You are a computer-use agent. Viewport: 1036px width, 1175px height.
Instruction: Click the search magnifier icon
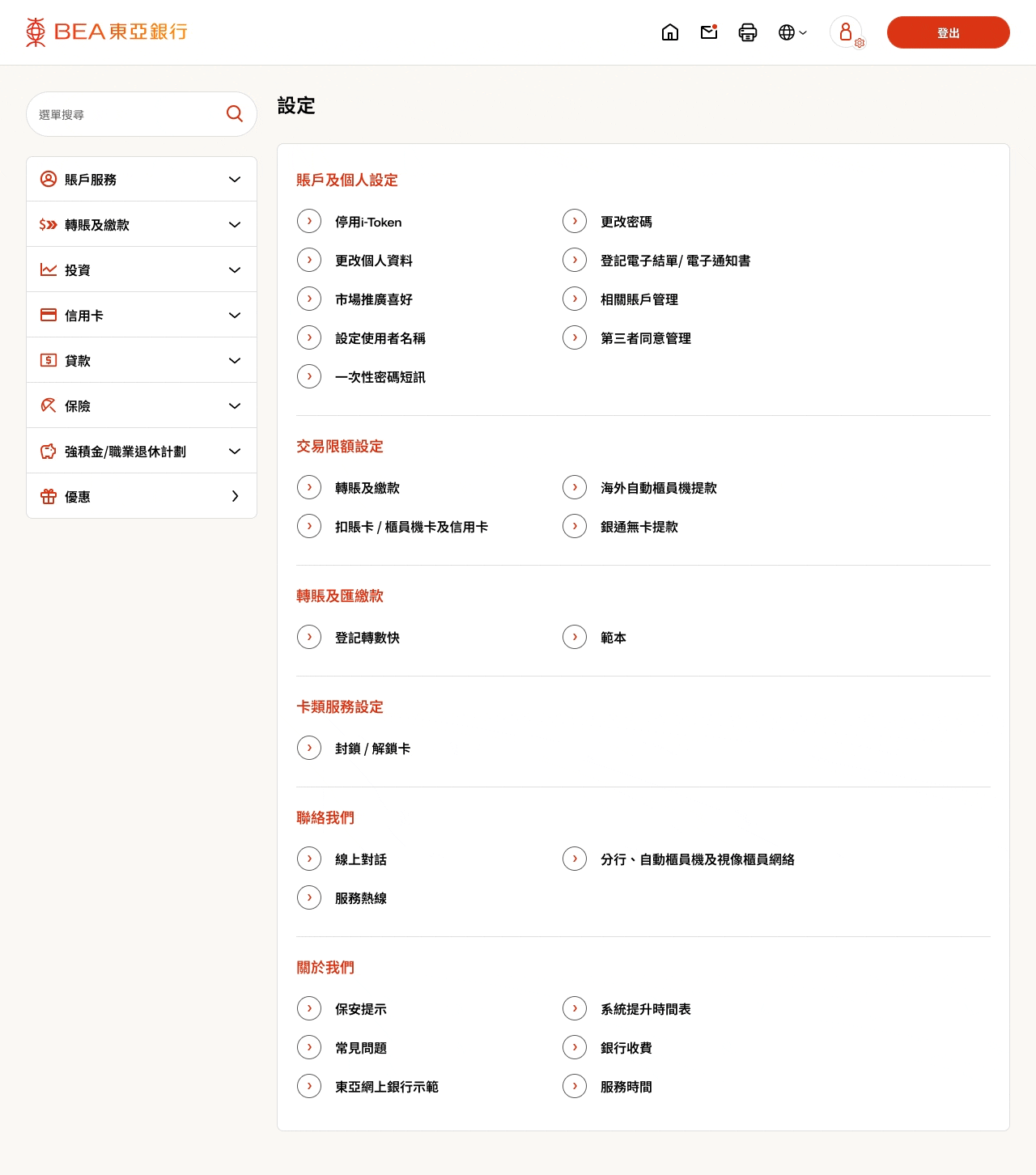coord(235,114)
